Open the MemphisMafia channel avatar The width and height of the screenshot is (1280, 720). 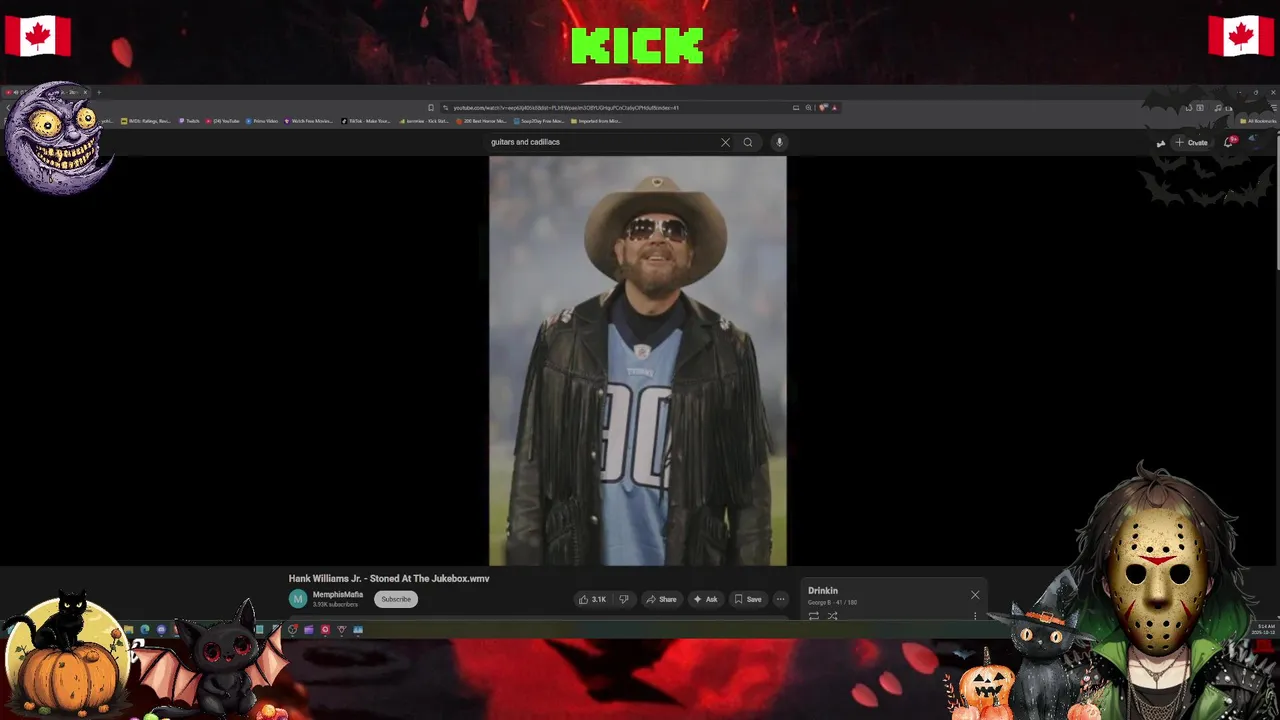pos(298,599)
